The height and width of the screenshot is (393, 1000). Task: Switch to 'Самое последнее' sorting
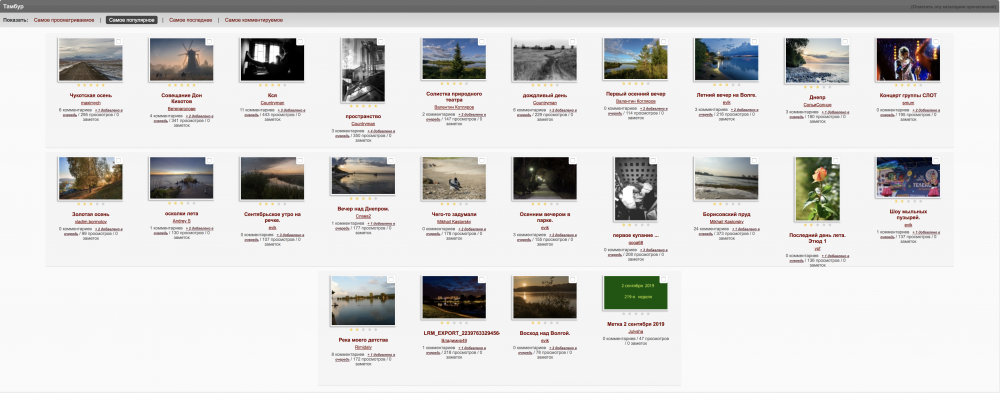191,20
